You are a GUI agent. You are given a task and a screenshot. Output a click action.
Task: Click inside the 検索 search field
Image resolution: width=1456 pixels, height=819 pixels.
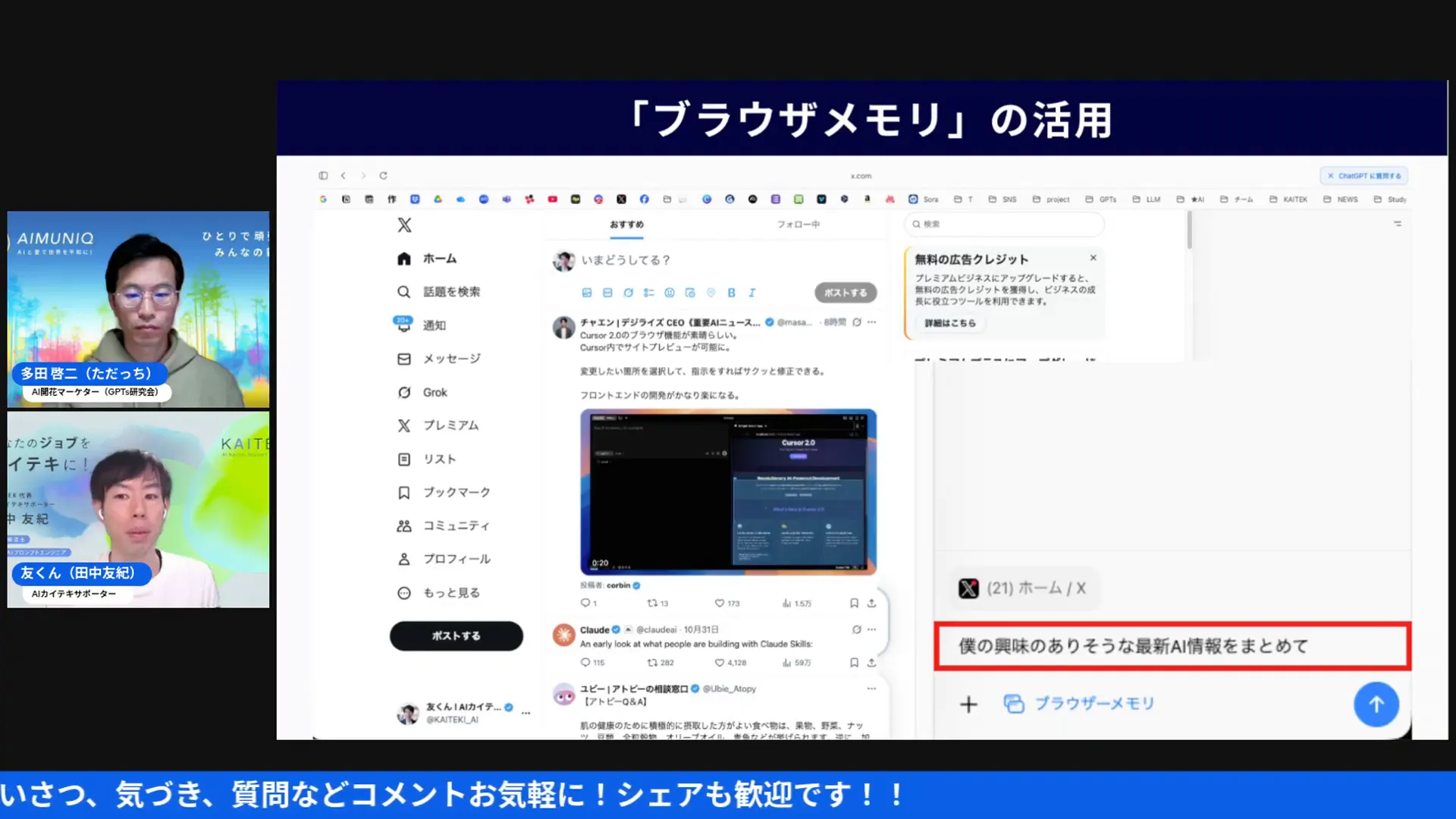pos(1004,224)
